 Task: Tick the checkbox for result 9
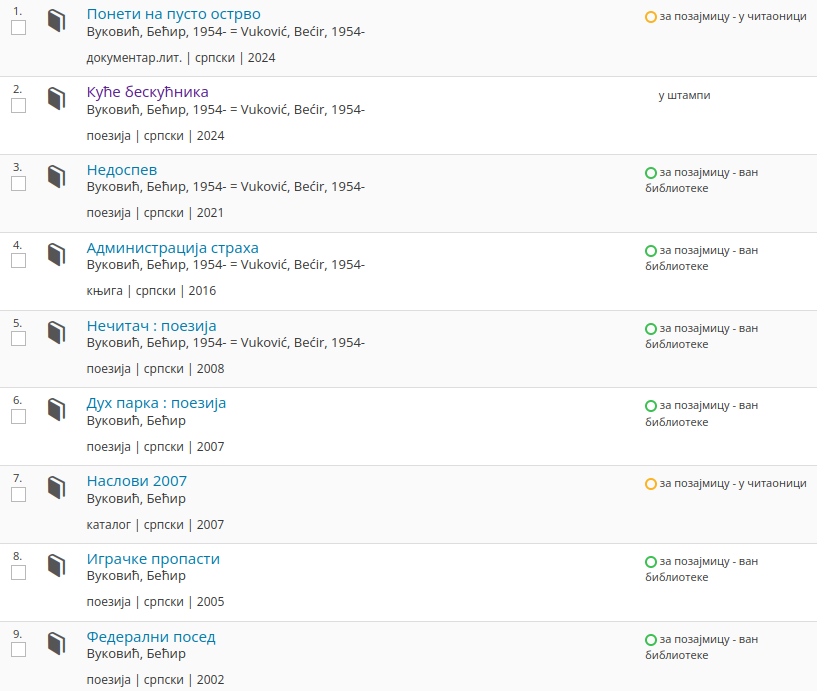click(18, 650)
